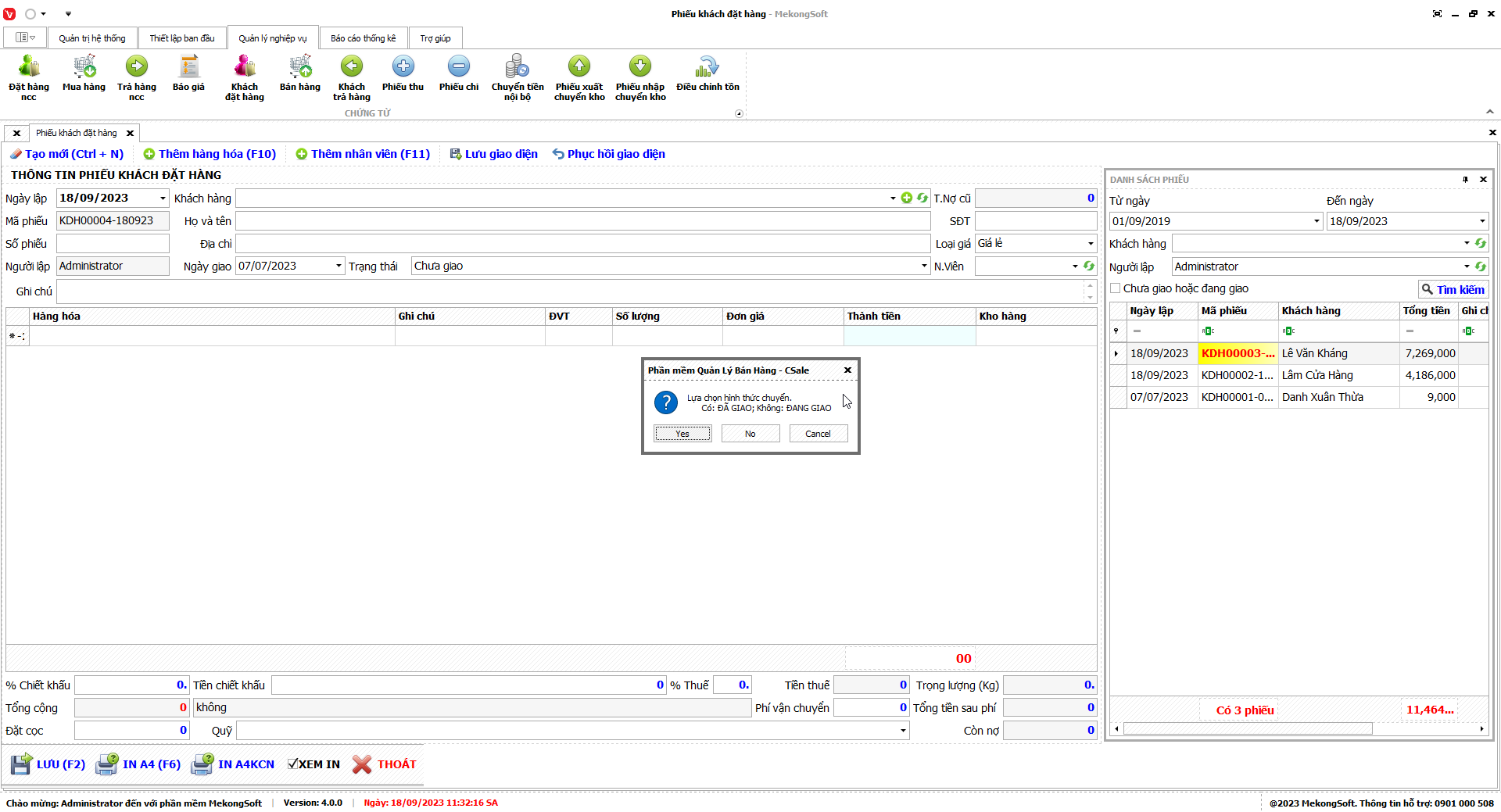This screenshot has height=812, width=1501.
Task: Switch to Báo cáo thống kê tab
Action: coord(363,38)
